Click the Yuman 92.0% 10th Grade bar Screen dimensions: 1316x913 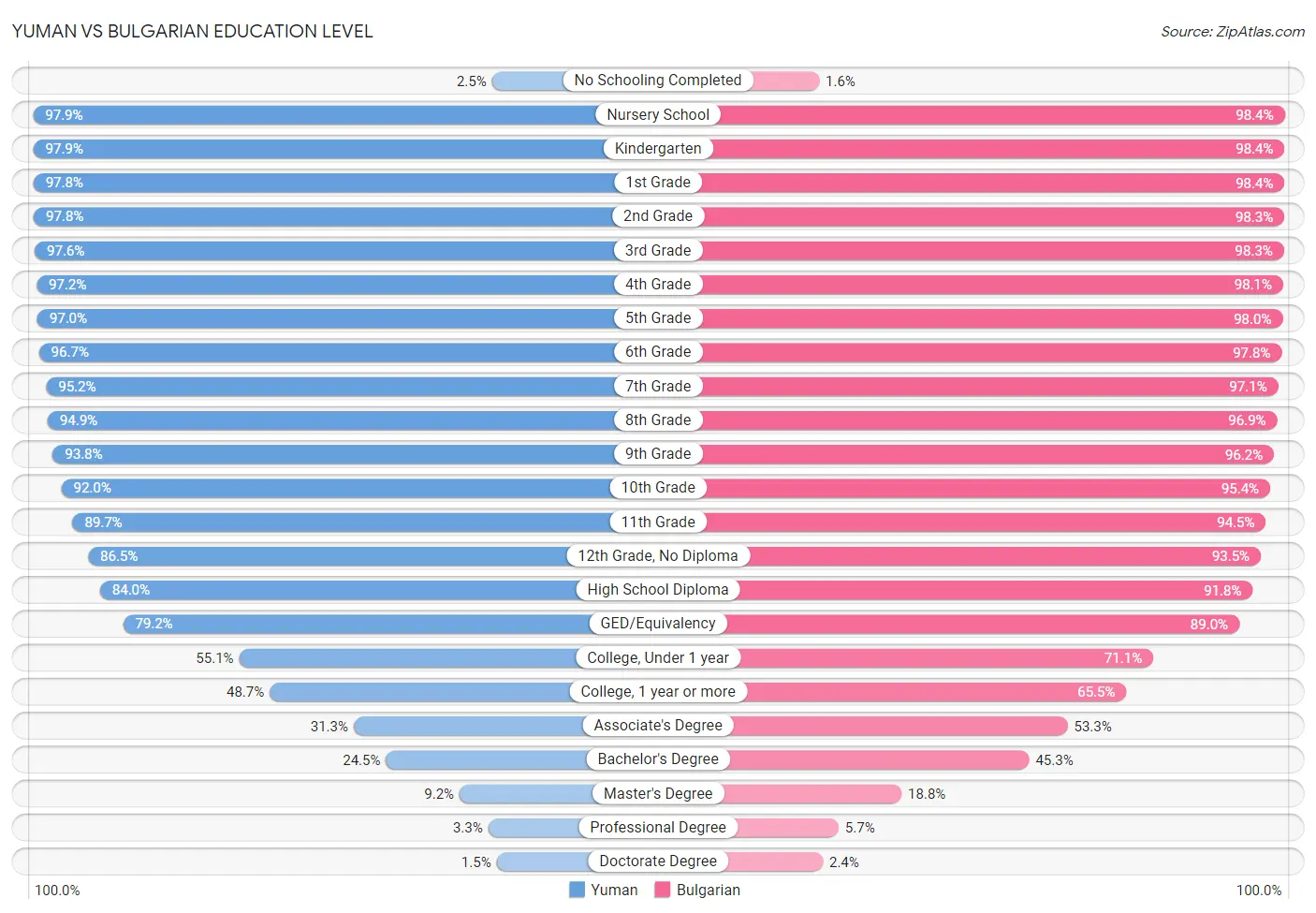click(359, 488)
